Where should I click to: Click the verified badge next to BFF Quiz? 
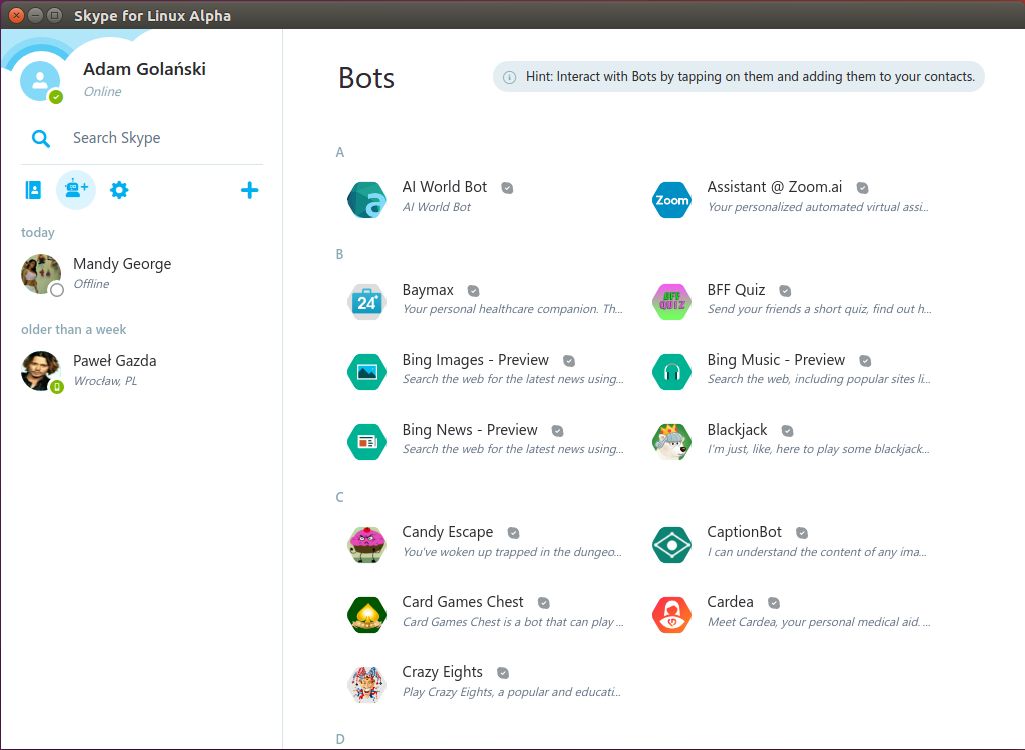pyautogui.click(x=786, y=291)
